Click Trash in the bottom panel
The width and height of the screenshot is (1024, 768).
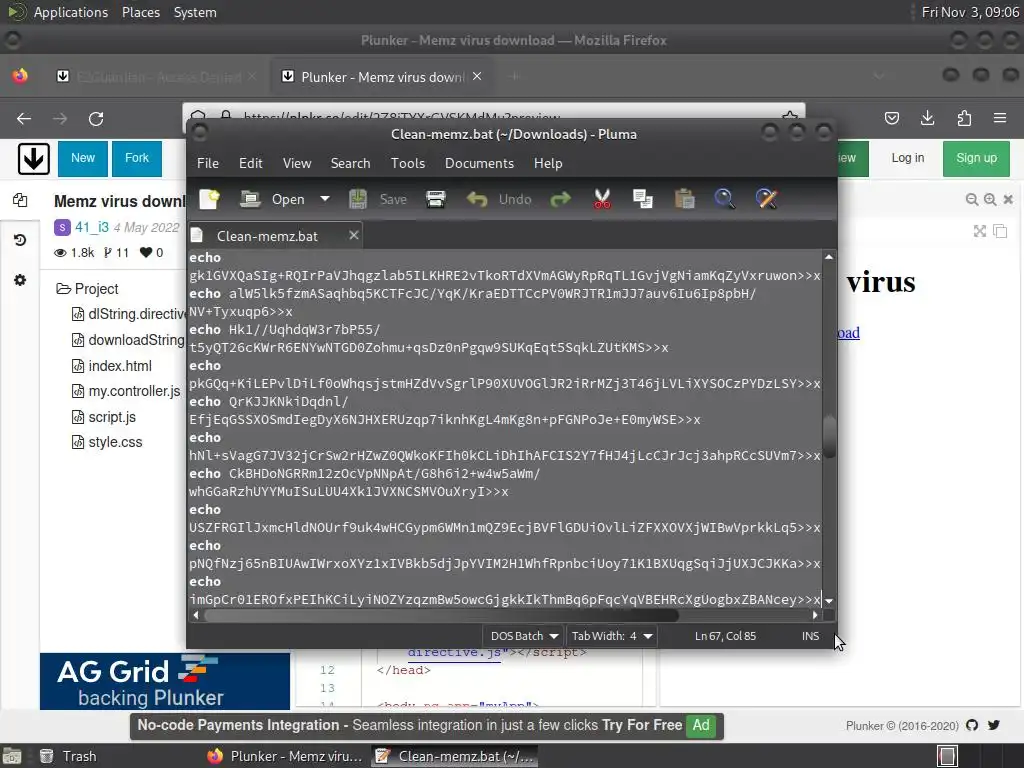pyautogui.click(x=68, y=756)
